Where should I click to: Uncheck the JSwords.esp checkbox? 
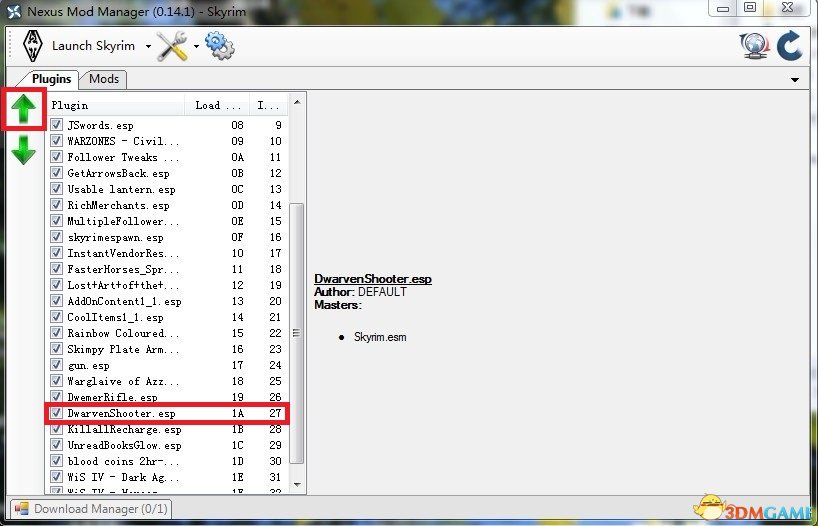pos(56,125)
